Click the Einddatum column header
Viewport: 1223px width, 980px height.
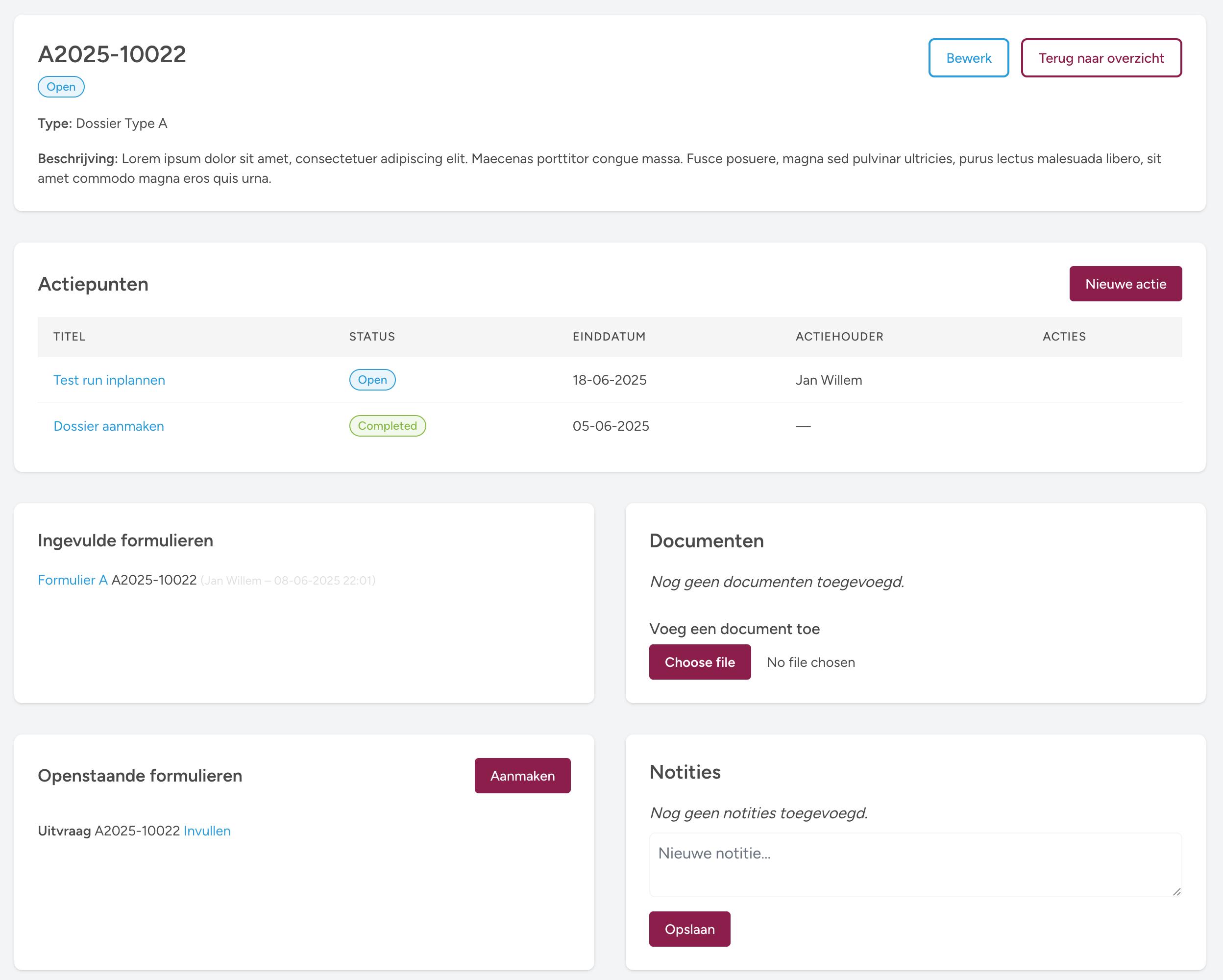(609, 336)
